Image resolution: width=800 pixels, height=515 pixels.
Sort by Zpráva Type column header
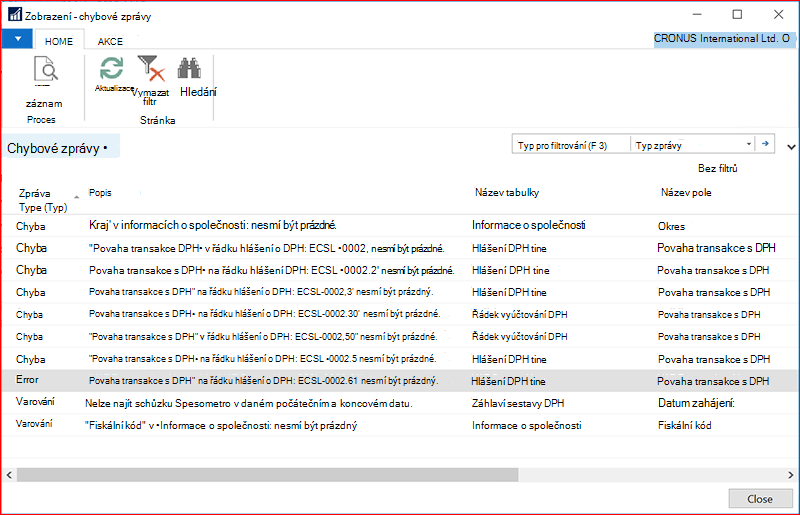[x=43, y=200]
